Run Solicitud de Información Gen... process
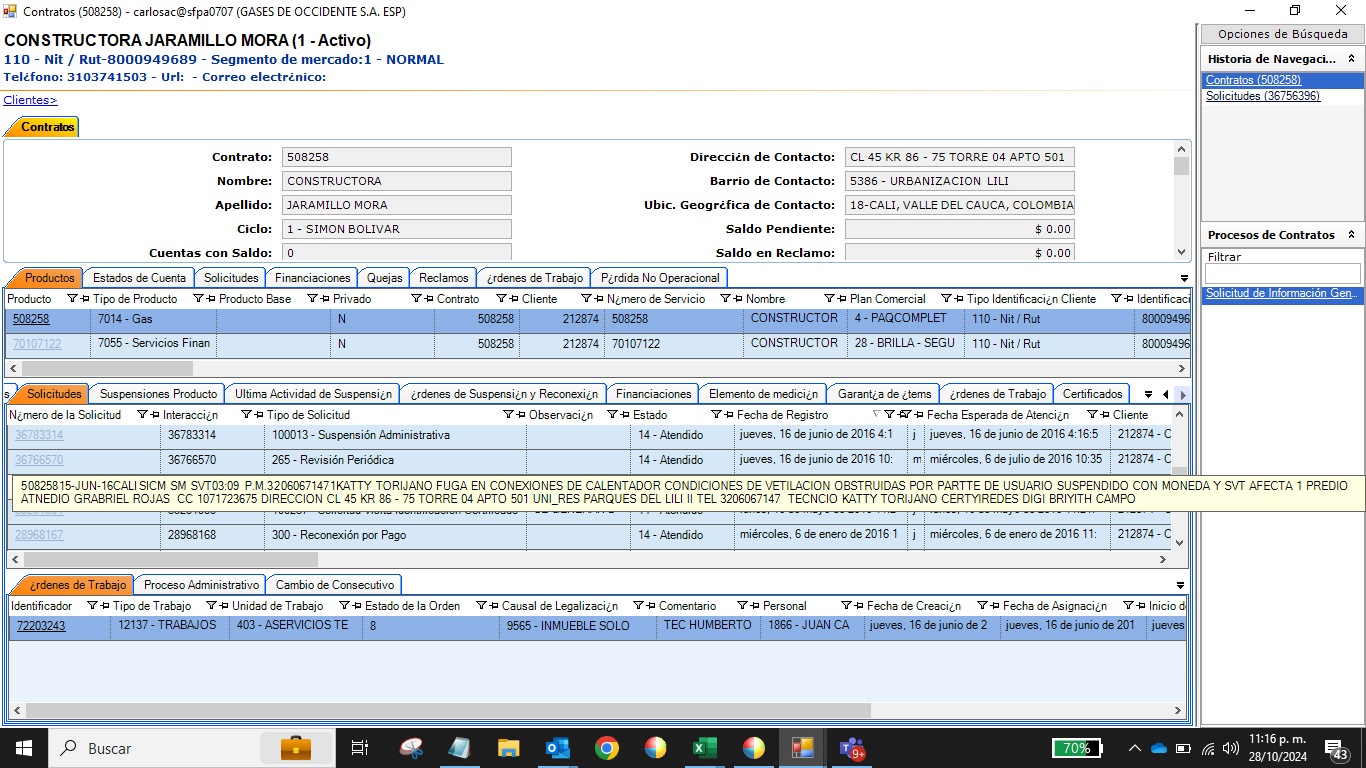The width and height of the screenshot is (1366, 768). pyautogui.click(x=1282, y=294)
